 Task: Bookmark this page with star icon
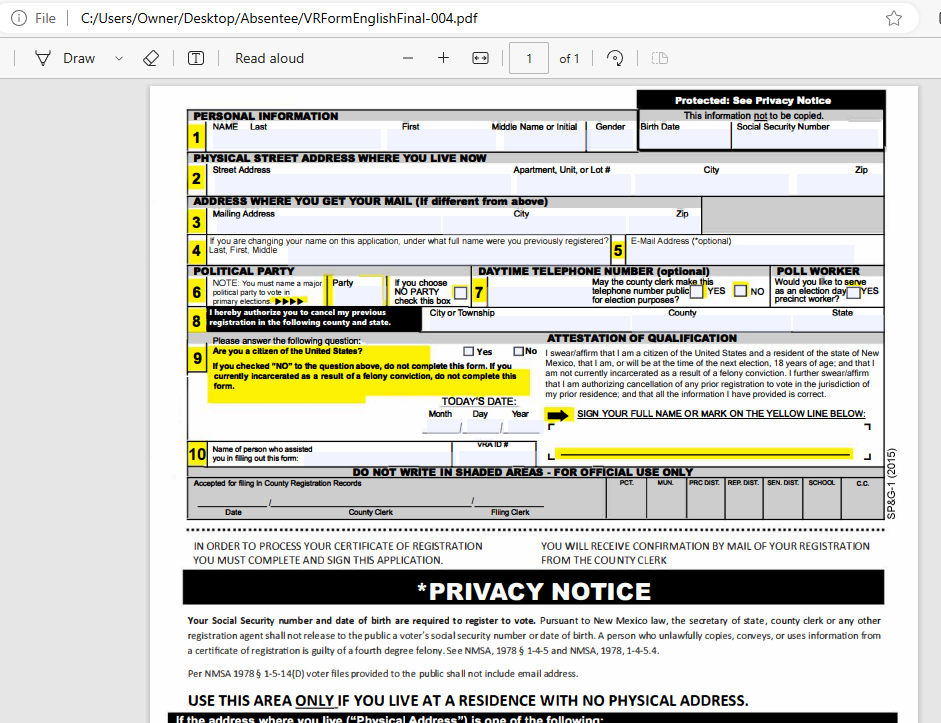click(894, 18)
